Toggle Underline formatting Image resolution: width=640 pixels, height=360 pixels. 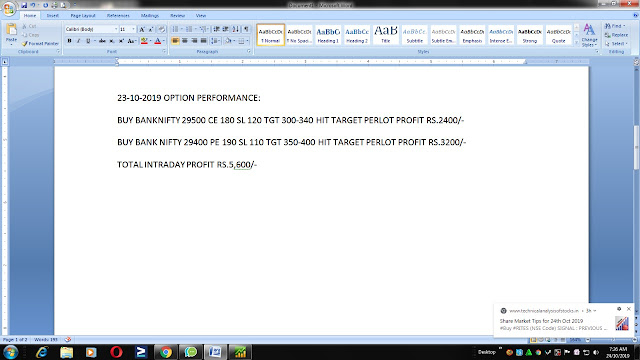point(88,41)
